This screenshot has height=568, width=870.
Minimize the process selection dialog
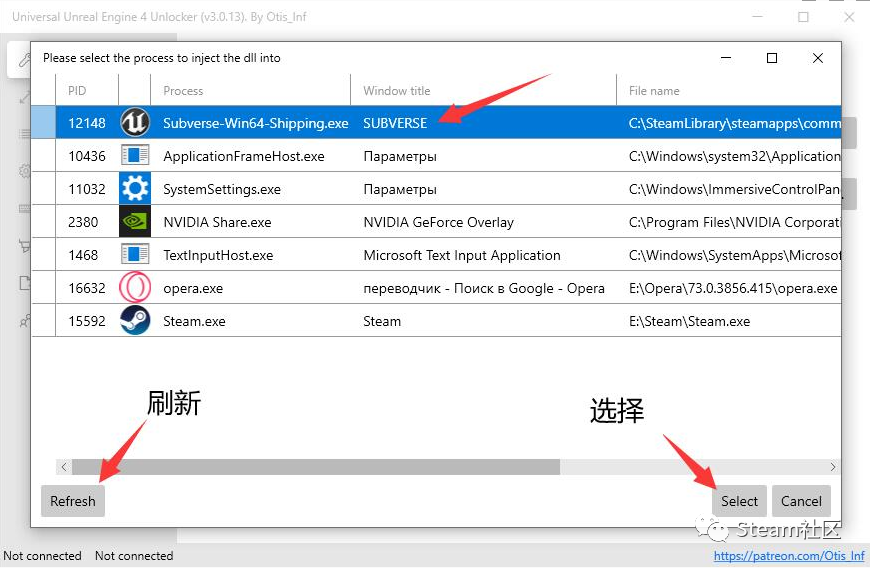(726, 58)
